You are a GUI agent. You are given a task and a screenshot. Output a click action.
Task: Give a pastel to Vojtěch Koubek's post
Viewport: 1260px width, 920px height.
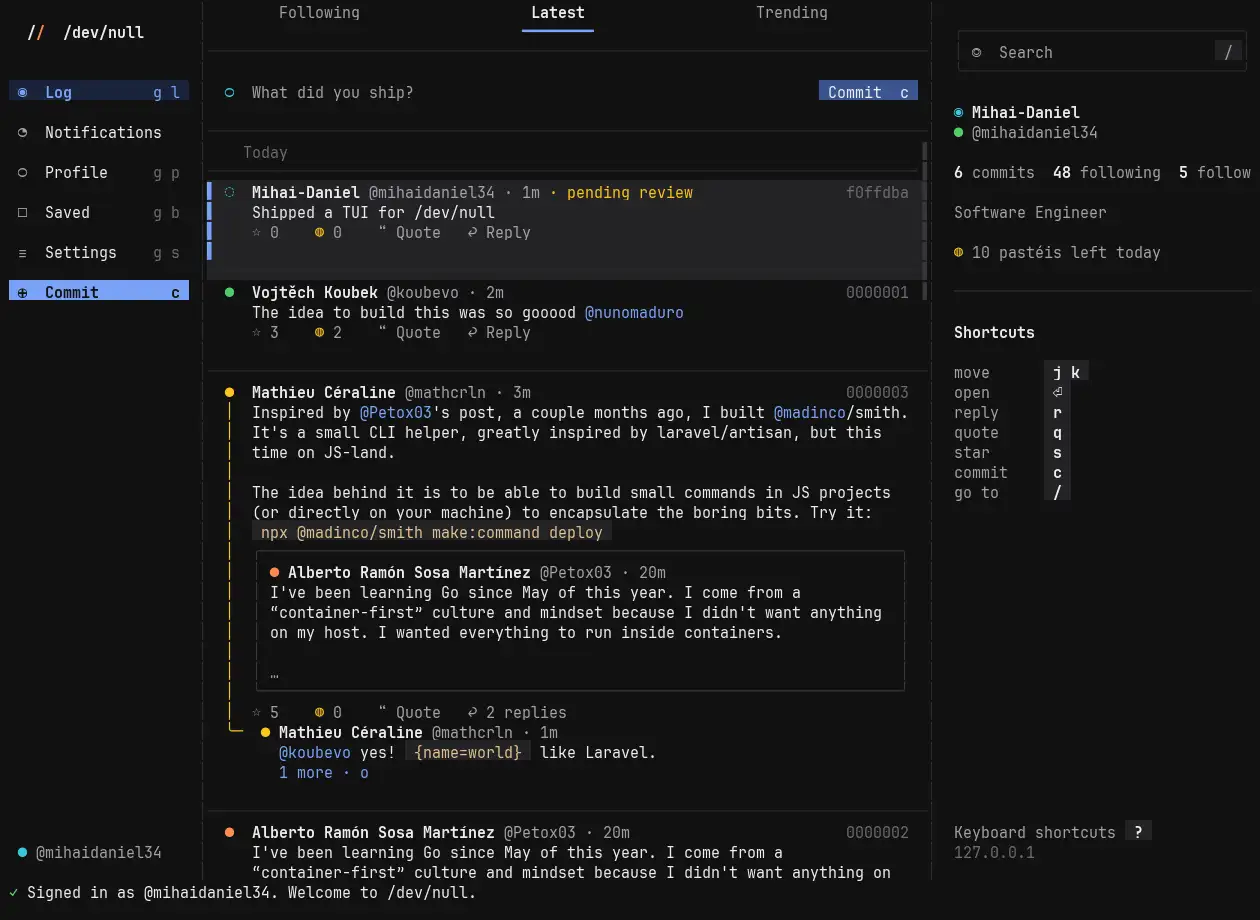319,332
